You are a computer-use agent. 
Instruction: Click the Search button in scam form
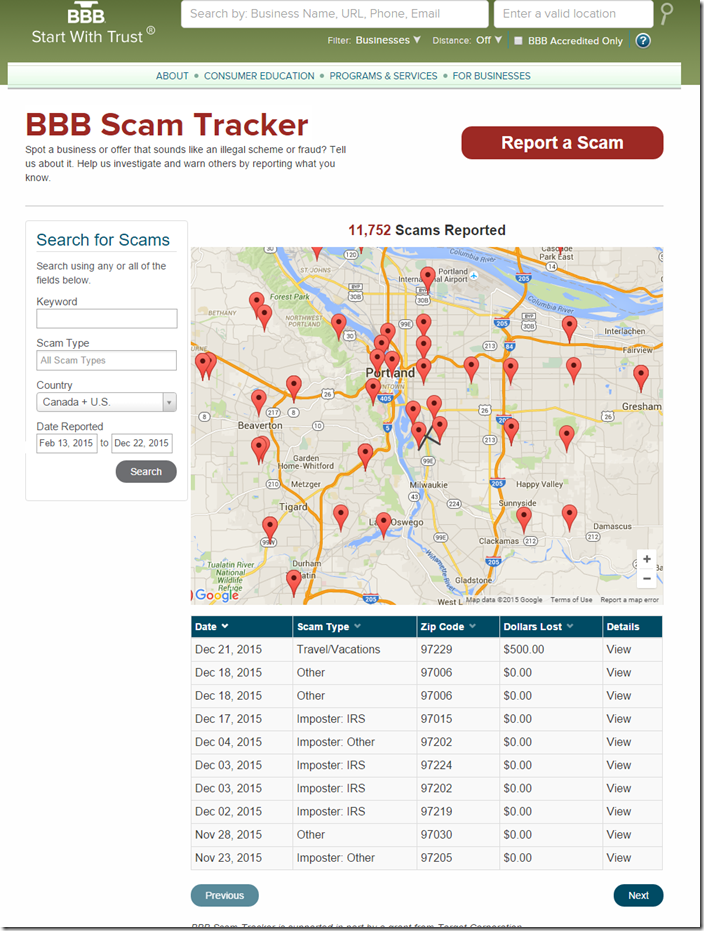click(146, 471)
